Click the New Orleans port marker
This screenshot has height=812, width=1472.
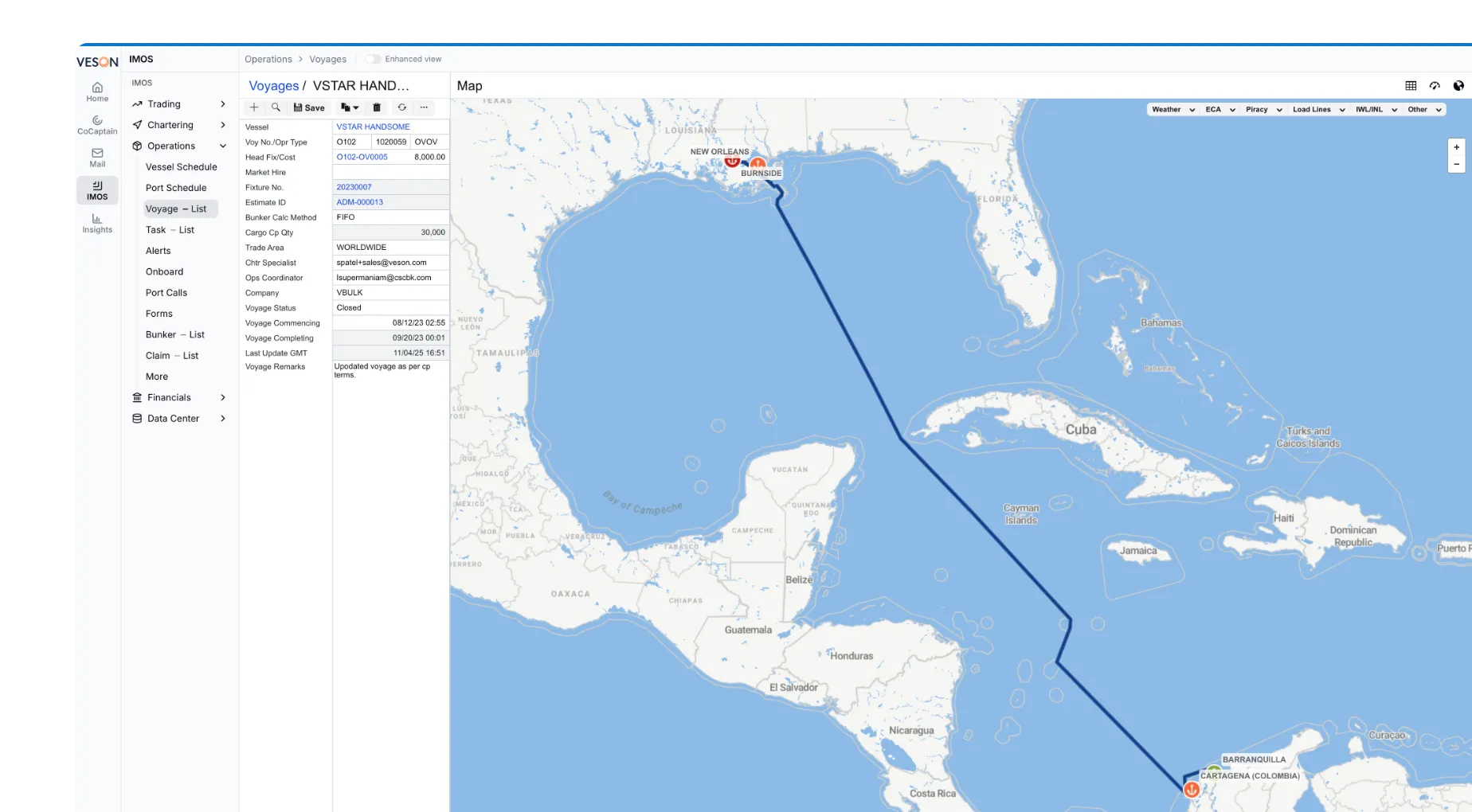732,161
